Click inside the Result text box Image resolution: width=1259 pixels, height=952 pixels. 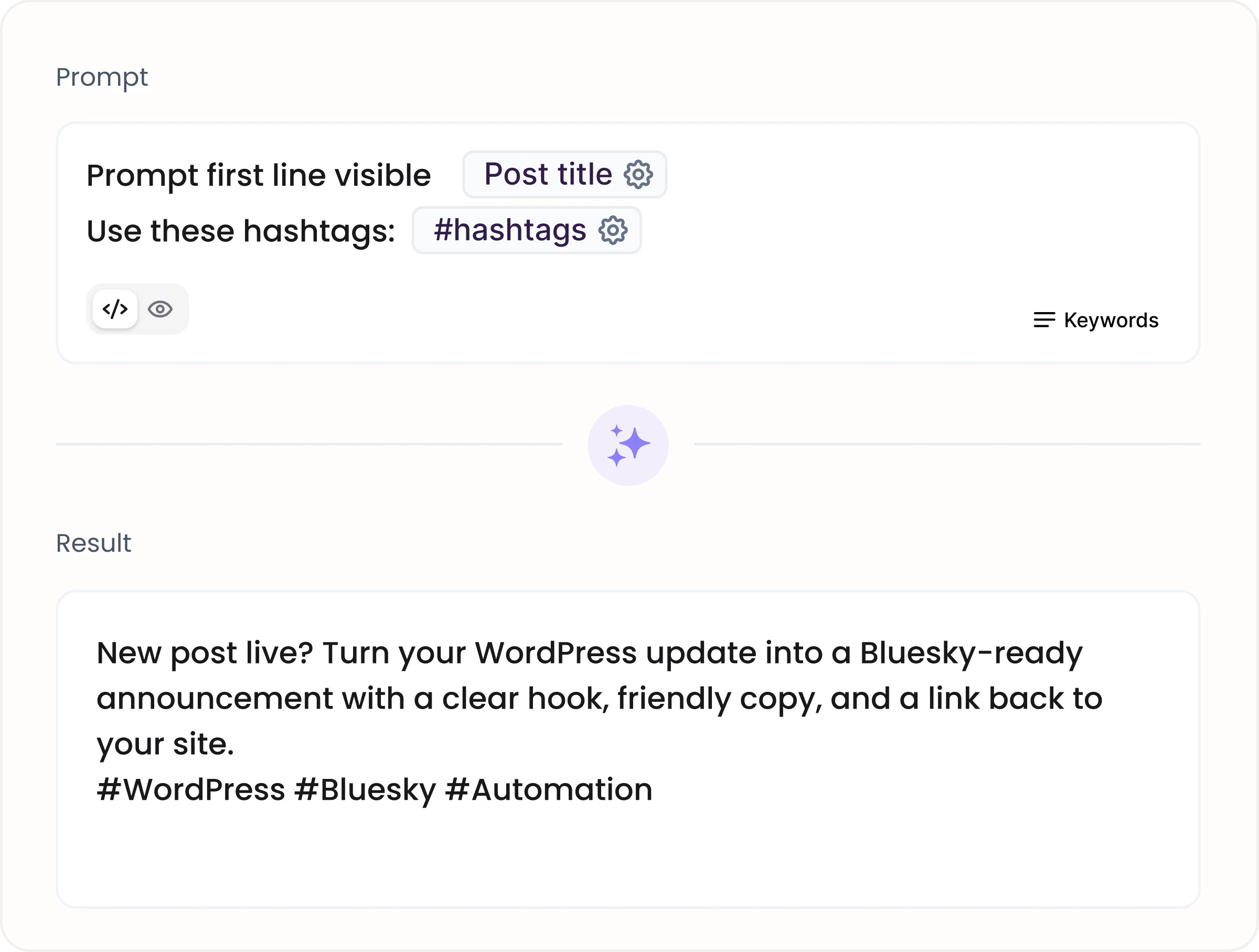pyautogui.click(x=628, y=749)
